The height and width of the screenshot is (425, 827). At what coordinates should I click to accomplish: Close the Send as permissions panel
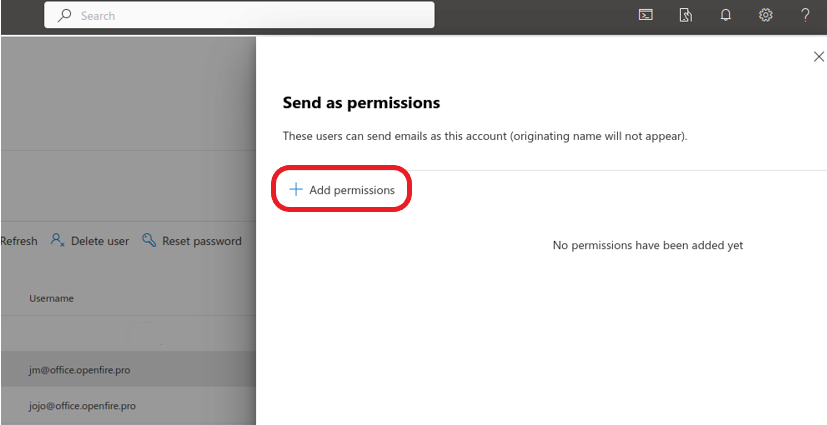point(818,56)
